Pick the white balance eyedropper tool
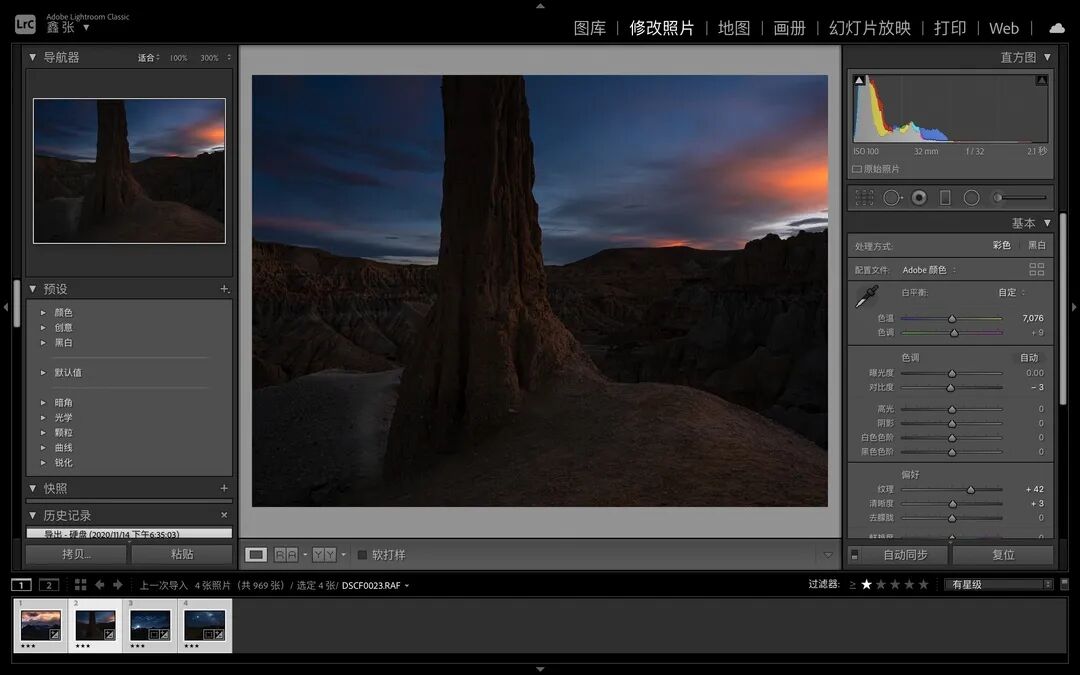The image size is (1080, 675). pos(866,297)
